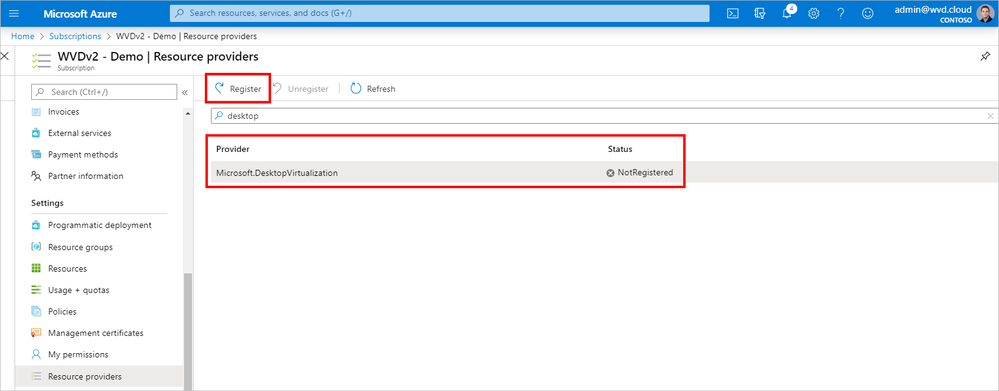Open Policies in the left menu
This screenshot has width=999, height=391.
(x=62, y=311)
